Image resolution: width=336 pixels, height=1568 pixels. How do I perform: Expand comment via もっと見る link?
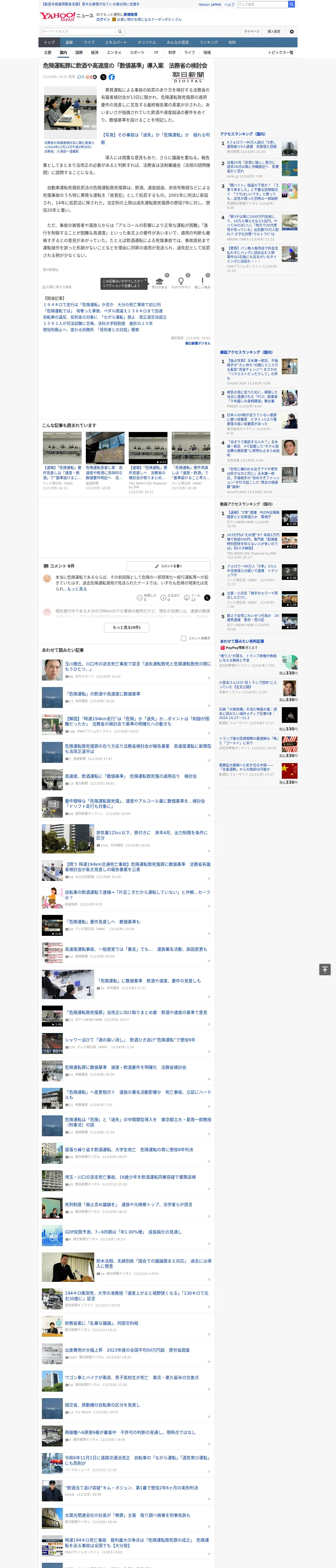[x=77, y=589]
